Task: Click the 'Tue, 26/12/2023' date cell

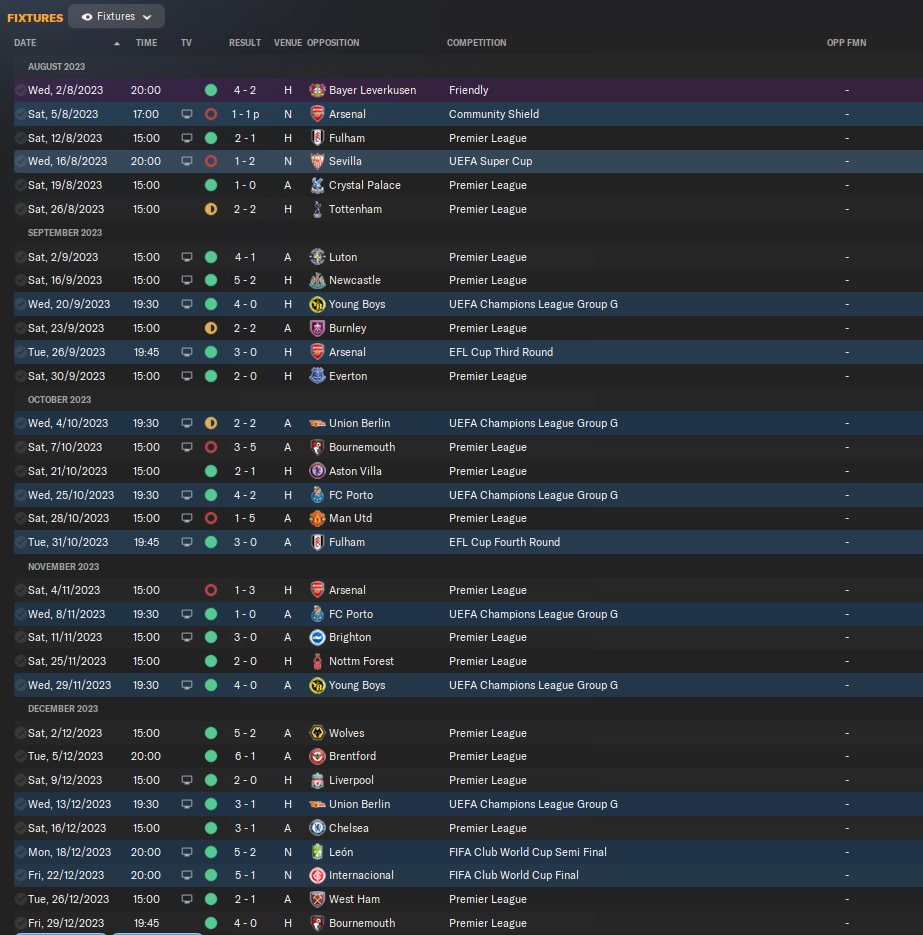Action: pos(69,899)
